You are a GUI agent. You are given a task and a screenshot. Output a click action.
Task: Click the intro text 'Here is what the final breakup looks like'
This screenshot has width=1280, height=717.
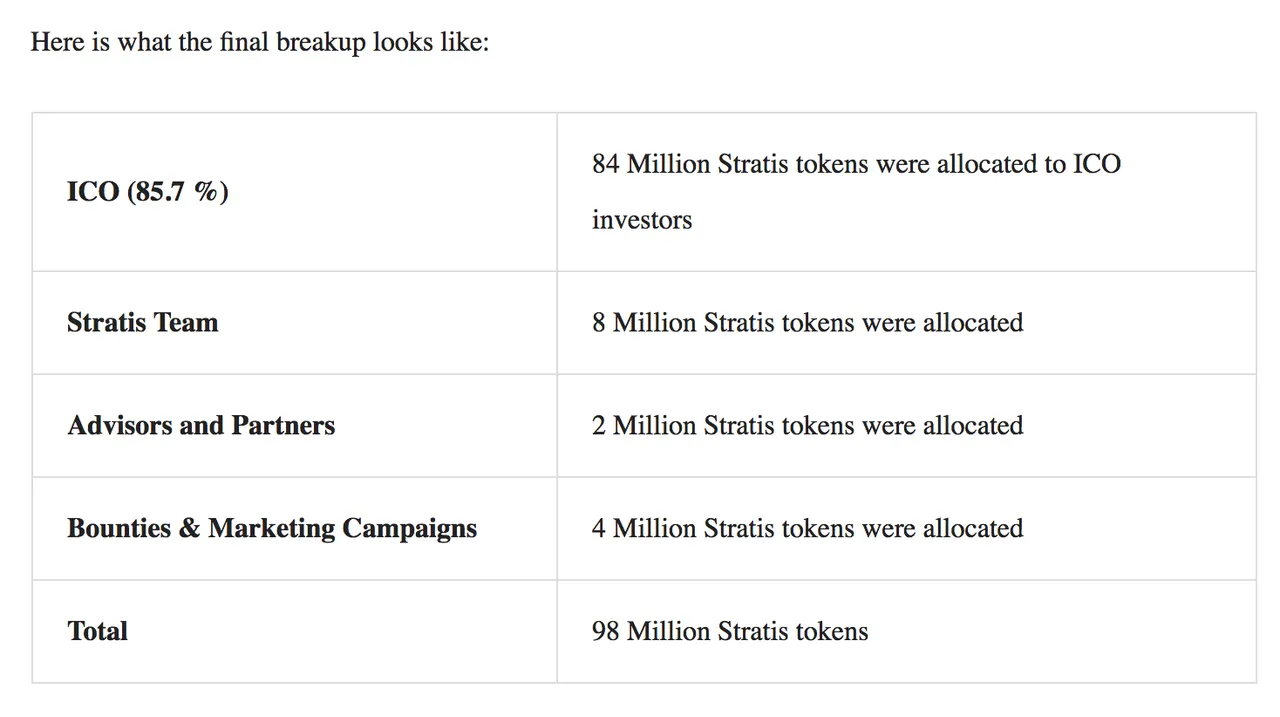click(260, 43)
